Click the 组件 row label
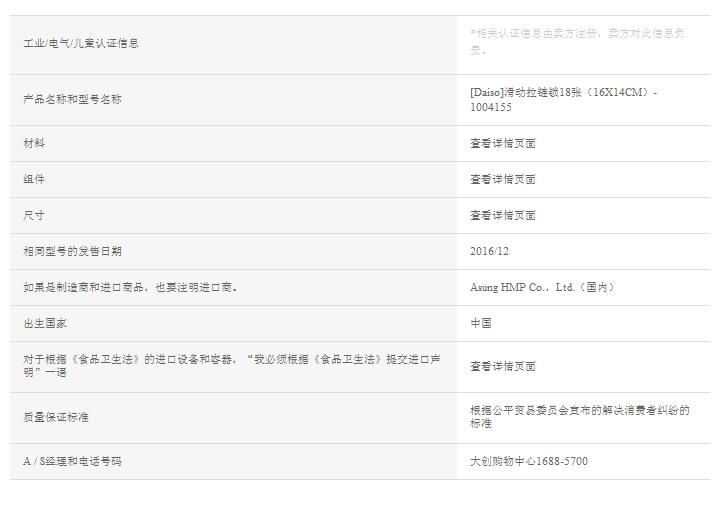Screen dimensions: 721x514 (x=34, y=179)
